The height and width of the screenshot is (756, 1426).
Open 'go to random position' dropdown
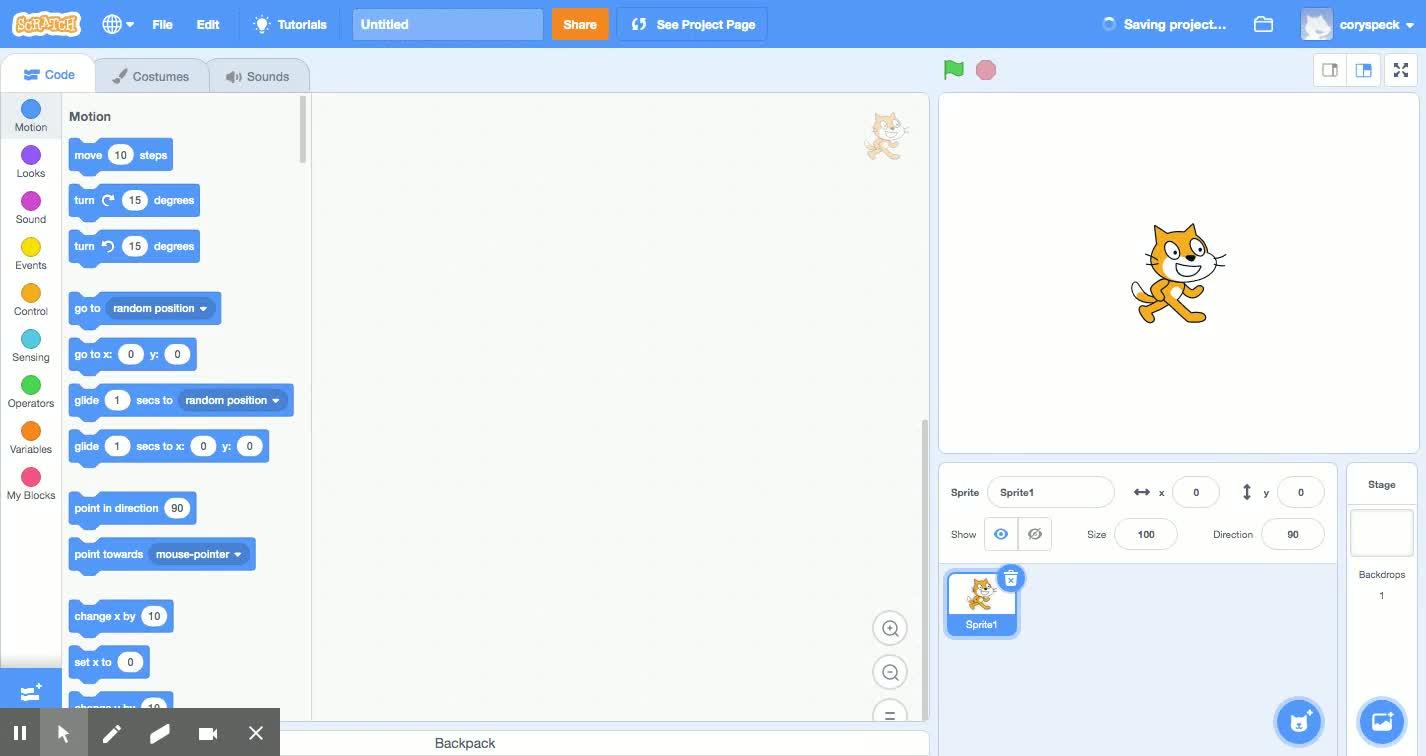click(160, 308)
